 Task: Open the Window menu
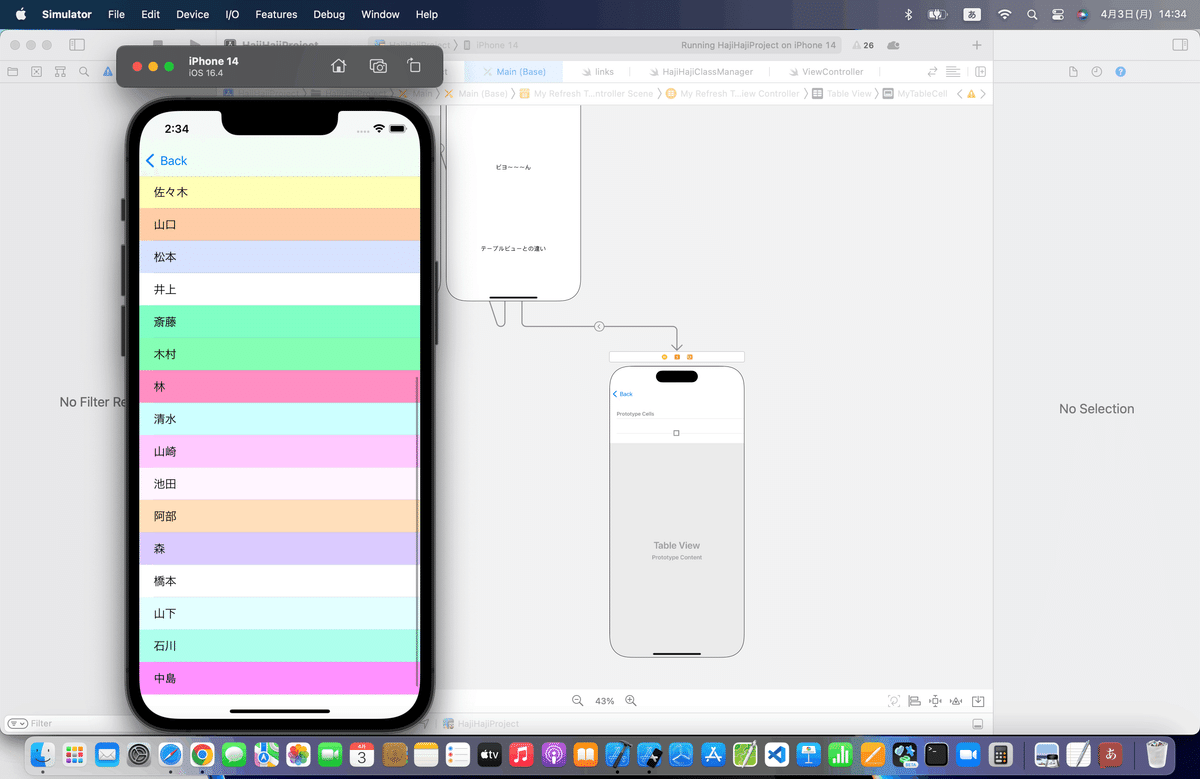click(x=380, y=15)
